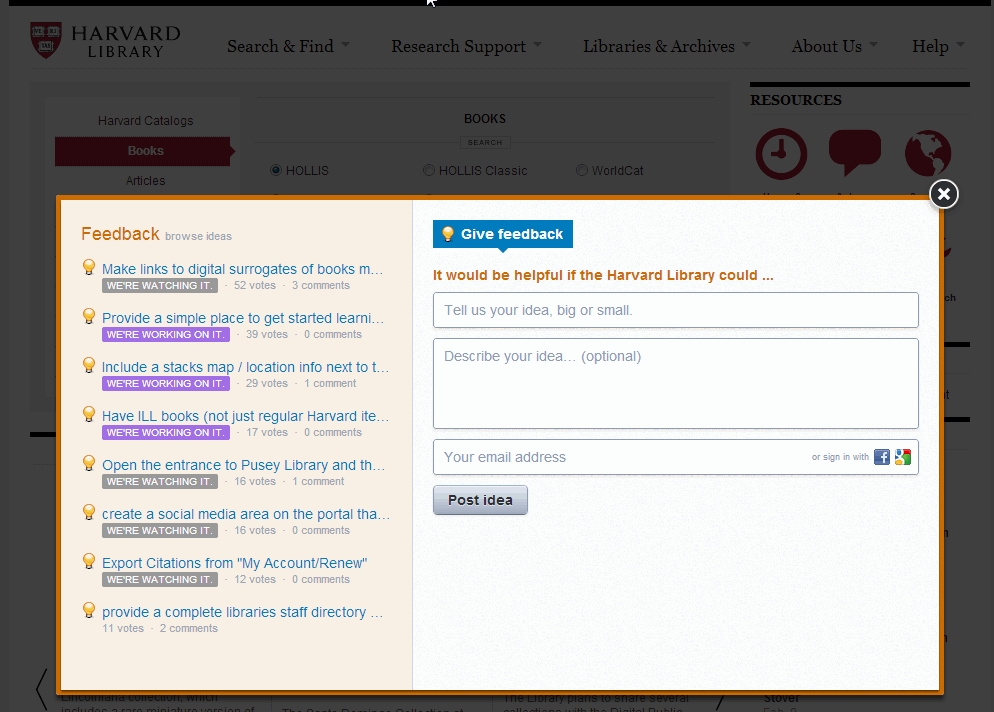Click lightbulb beside 'Make links to digital surrogates'
The width and height of the screenshot is (994, 712).
point(89,267)
